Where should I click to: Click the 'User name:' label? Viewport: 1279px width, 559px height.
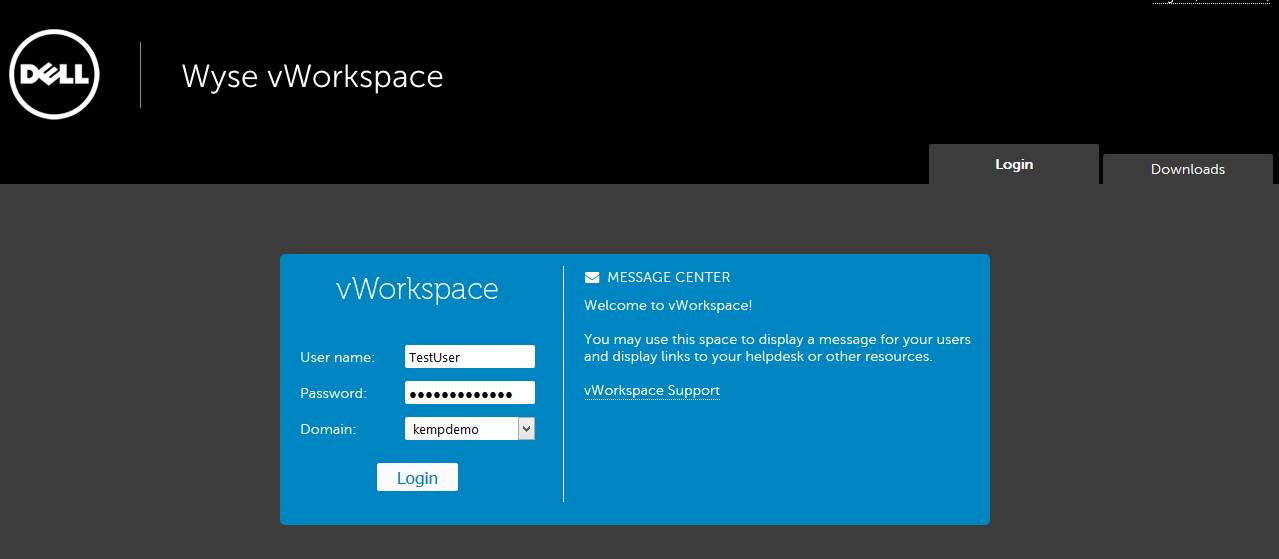(337, 357)
